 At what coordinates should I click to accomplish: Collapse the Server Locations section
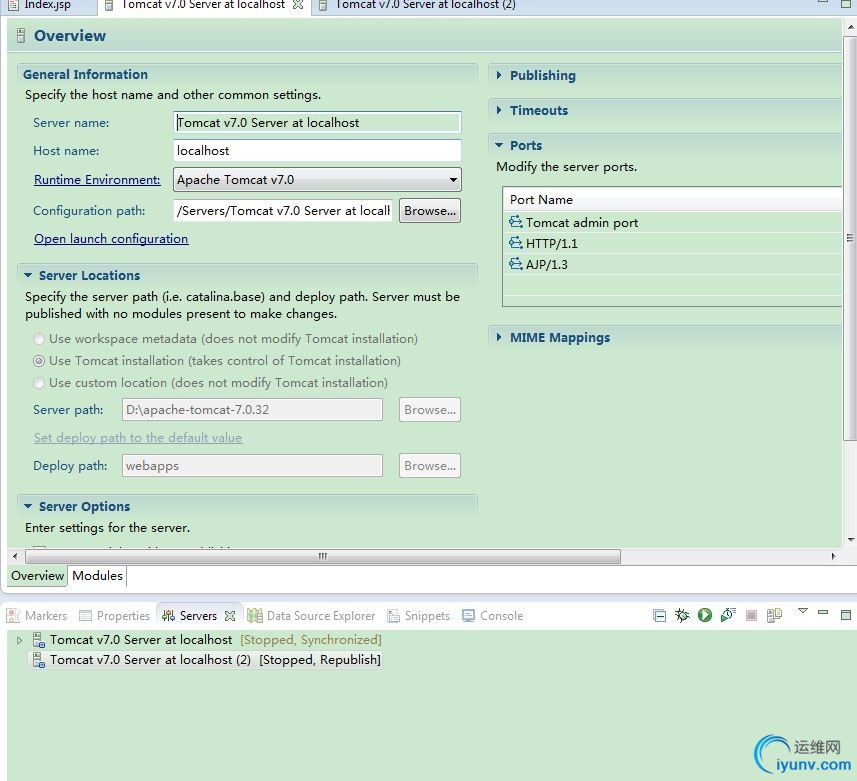coord(28,275)
